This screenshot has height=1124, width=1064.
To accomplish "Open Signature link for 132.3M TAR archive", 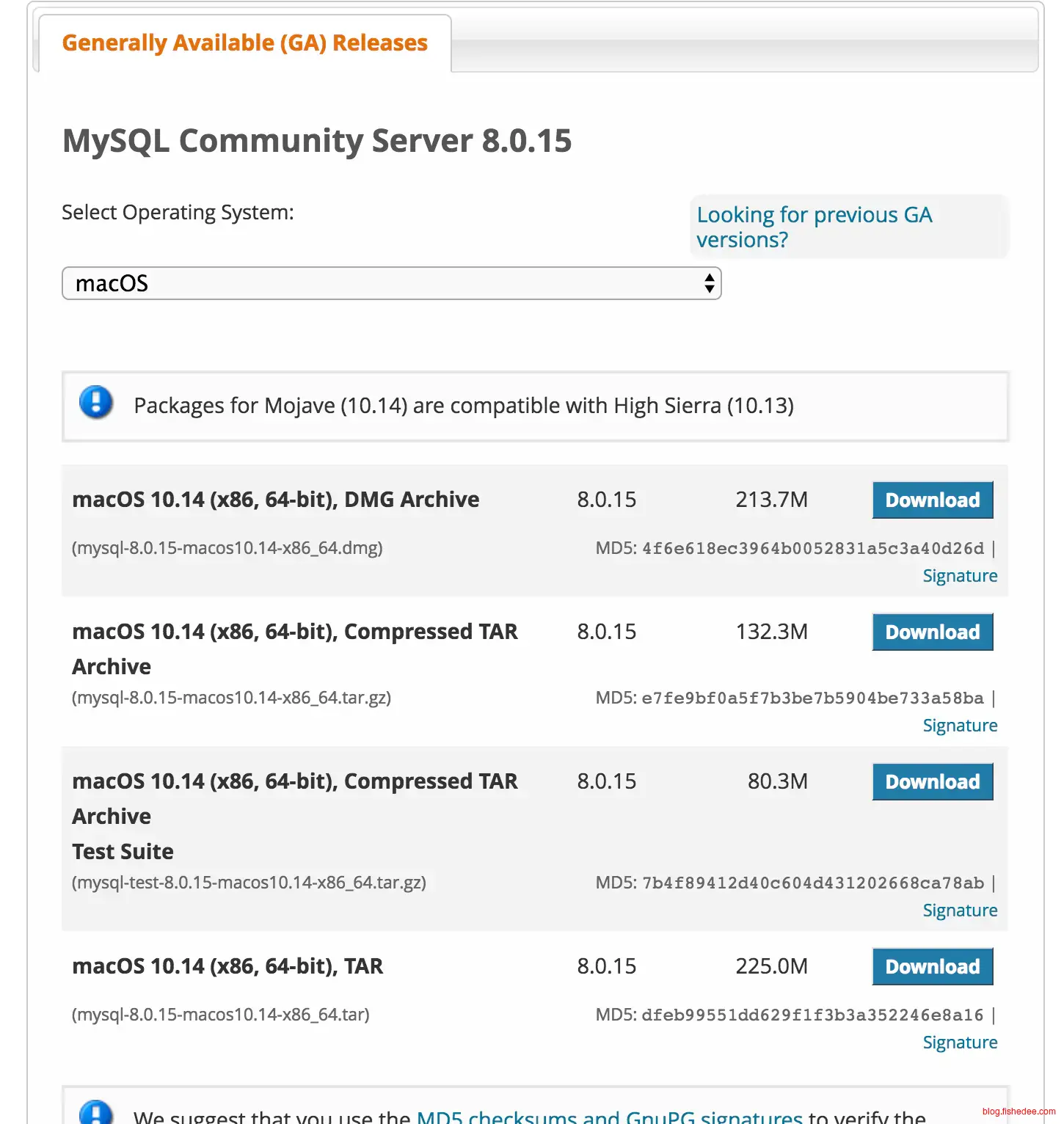I will [960, 726].
